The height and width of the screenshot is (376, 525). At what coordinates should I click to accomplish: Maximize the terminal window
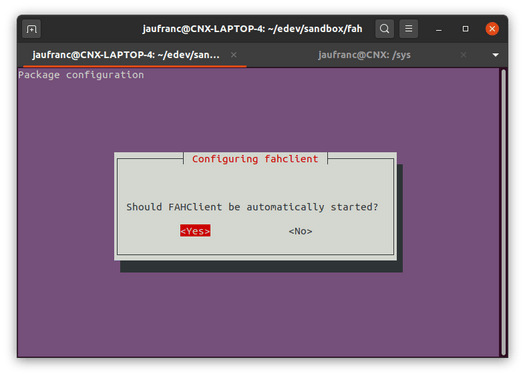point(465,29)
